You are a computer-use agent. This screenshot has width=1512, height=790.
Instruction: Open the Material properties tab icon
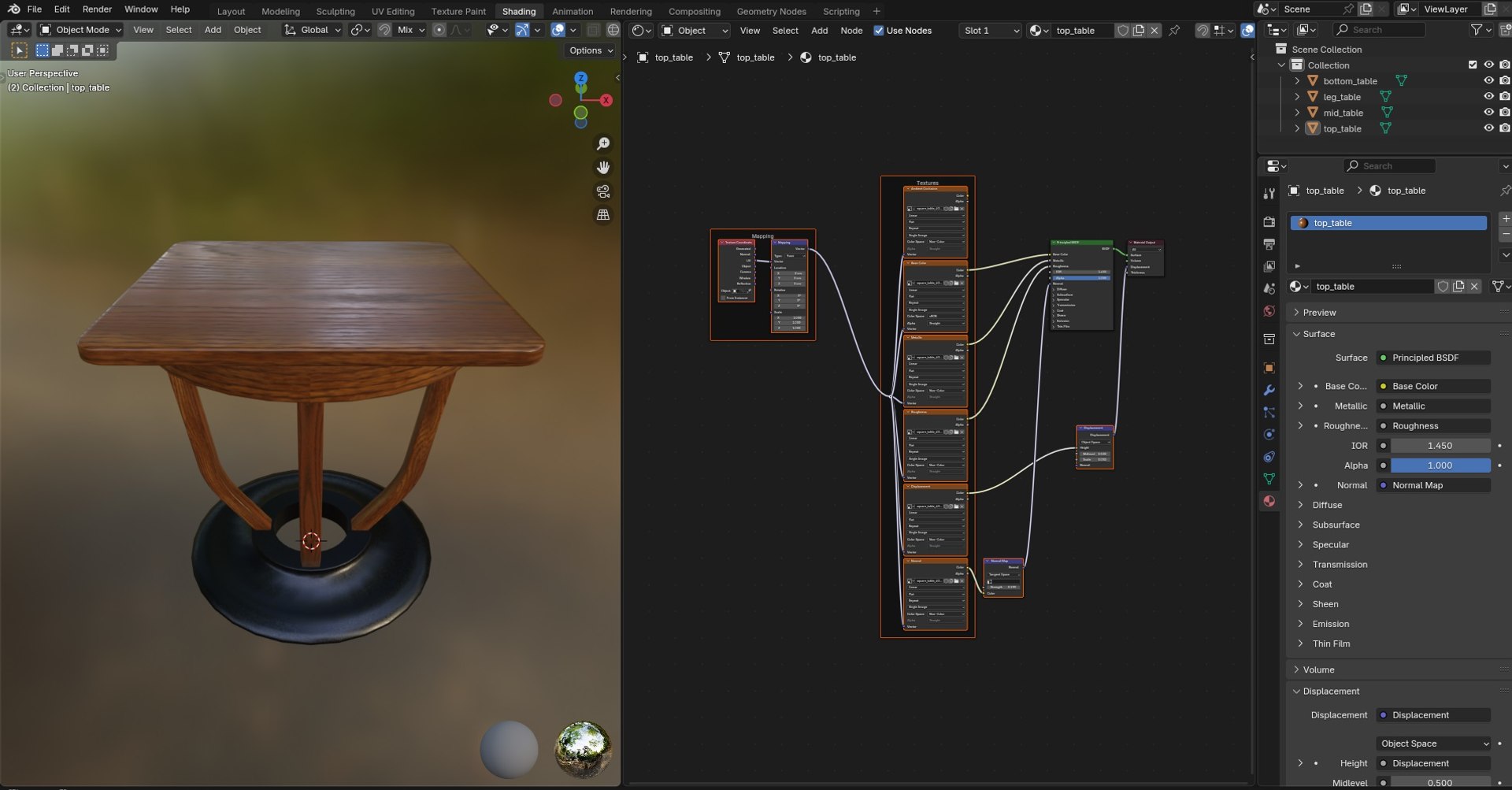click(1269, 501)
